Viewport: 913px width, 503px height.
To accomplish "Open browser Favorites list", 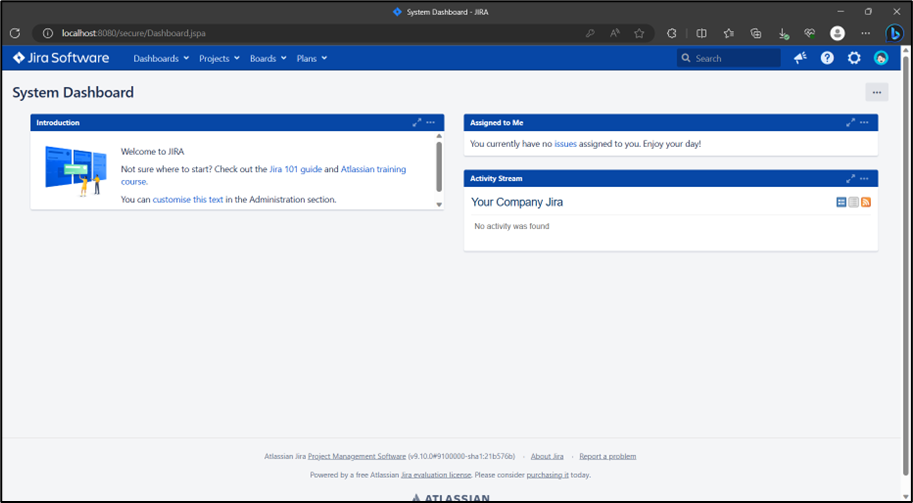I will (x=728, y=33).
